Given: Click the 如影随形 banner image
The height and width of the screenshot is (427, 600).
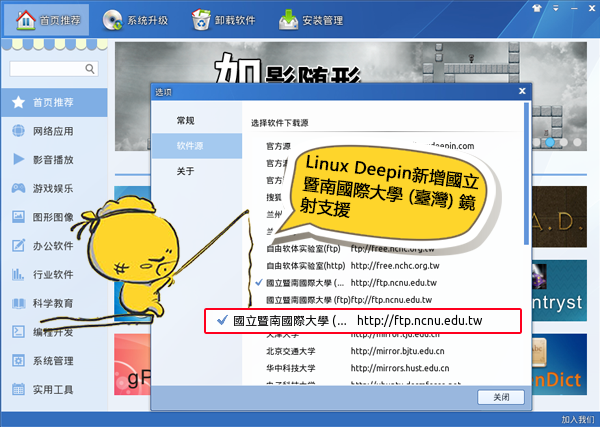Looking at the screenshot, I should pos(351,62).
